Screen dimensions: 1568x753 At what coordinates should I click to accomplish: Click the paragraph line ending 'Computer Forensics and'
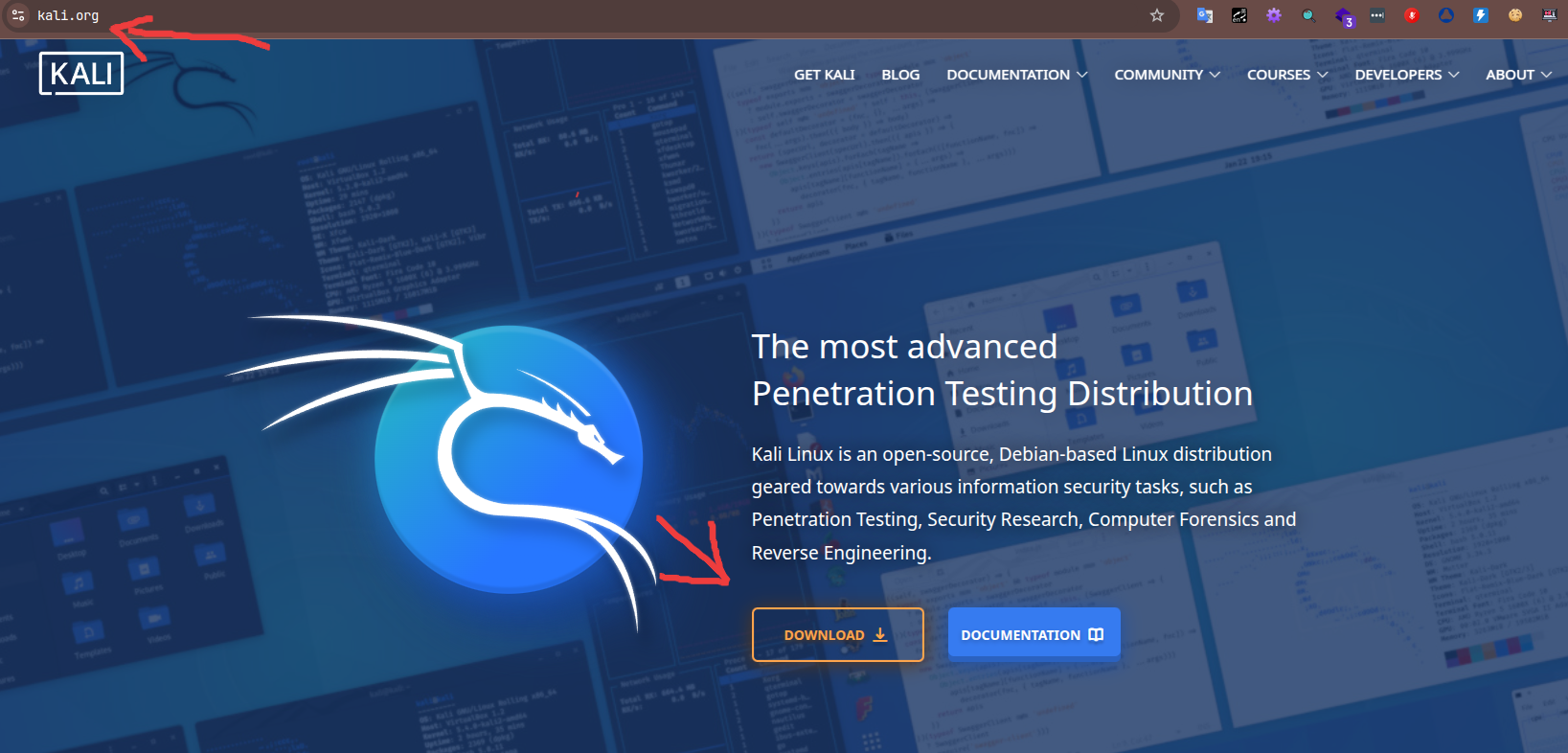pos(1024,519)
